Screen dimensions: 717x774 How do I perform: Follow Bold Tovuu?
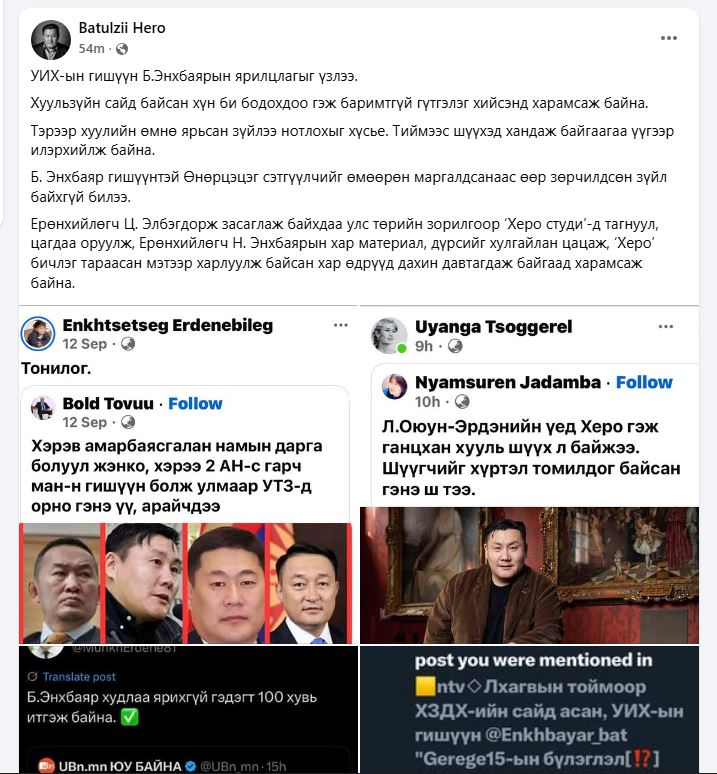195,404
